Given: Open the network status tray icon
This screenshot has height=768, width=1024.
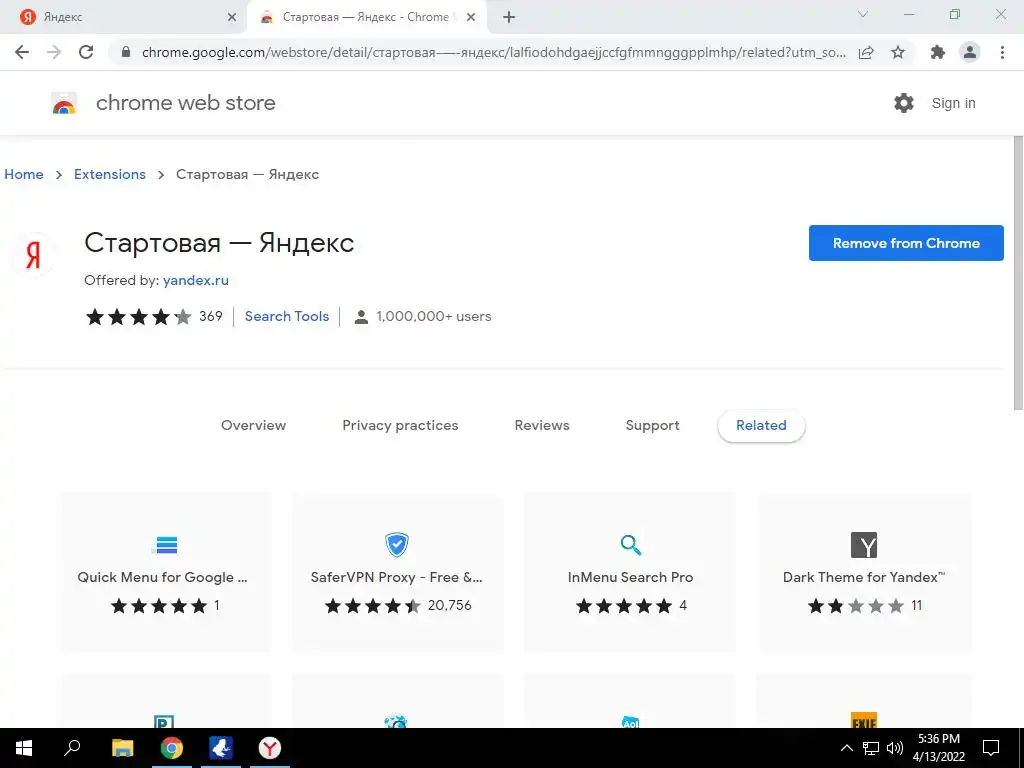Looking at the screenshot, I should pos(871,748).
